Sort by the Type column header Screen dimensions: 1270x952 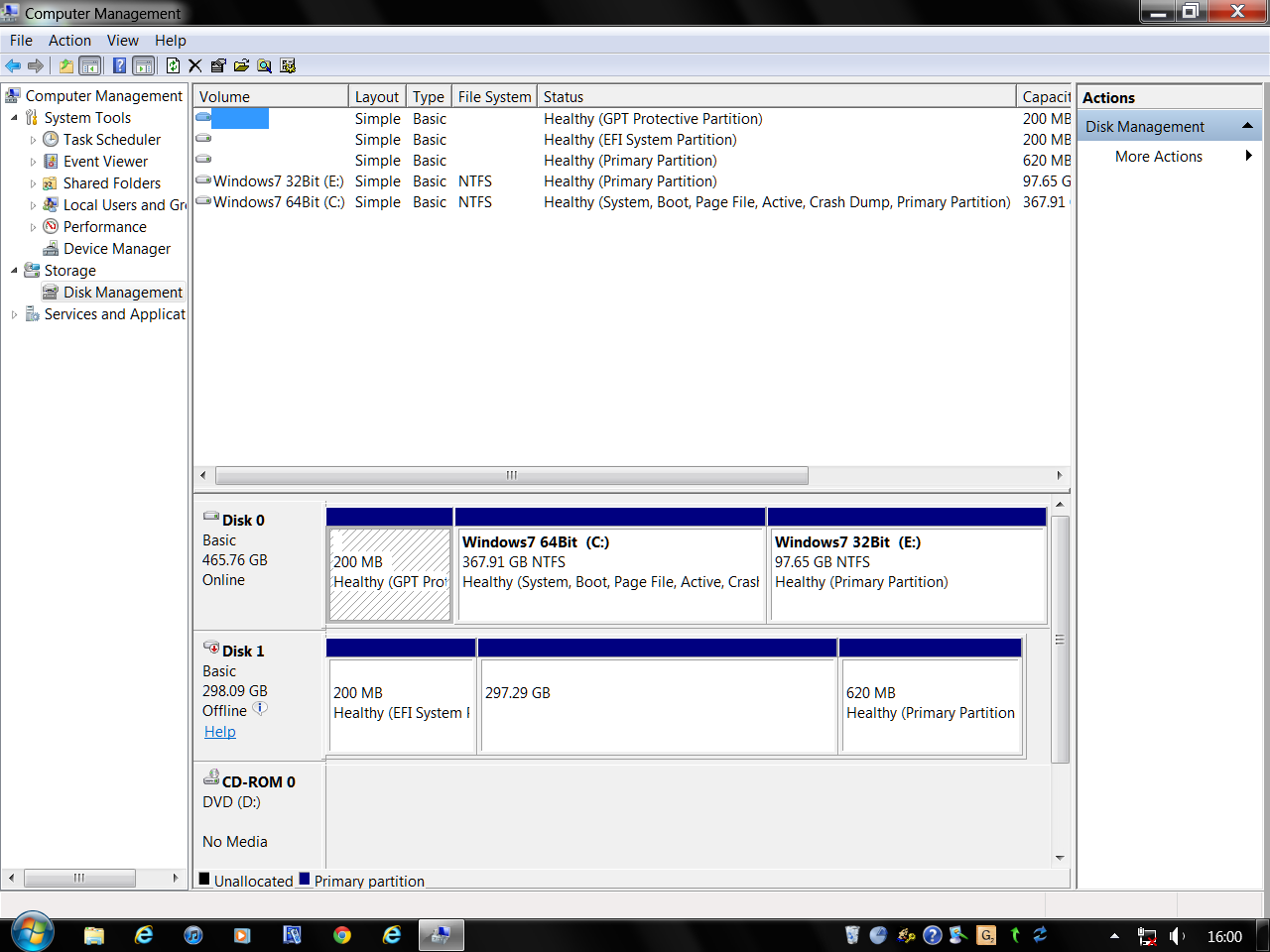tap(429, 96)
